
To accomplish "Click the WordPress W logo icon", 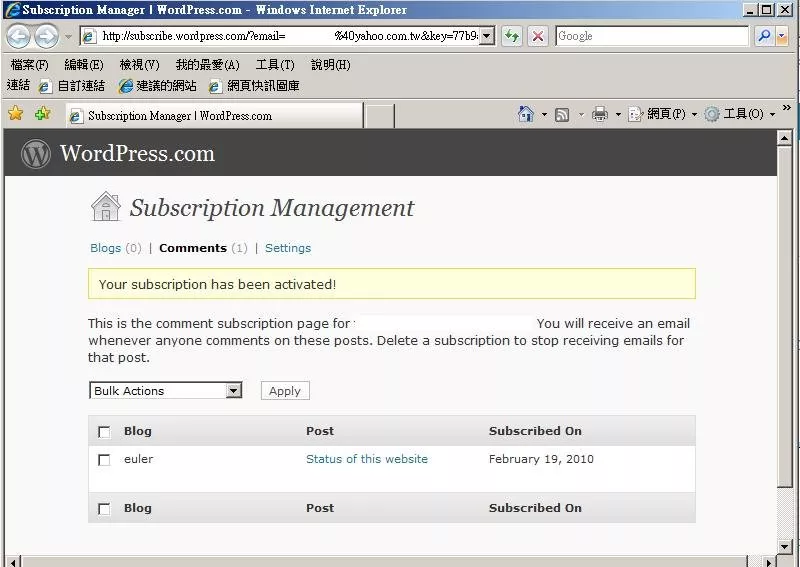I will coord(36,154).
